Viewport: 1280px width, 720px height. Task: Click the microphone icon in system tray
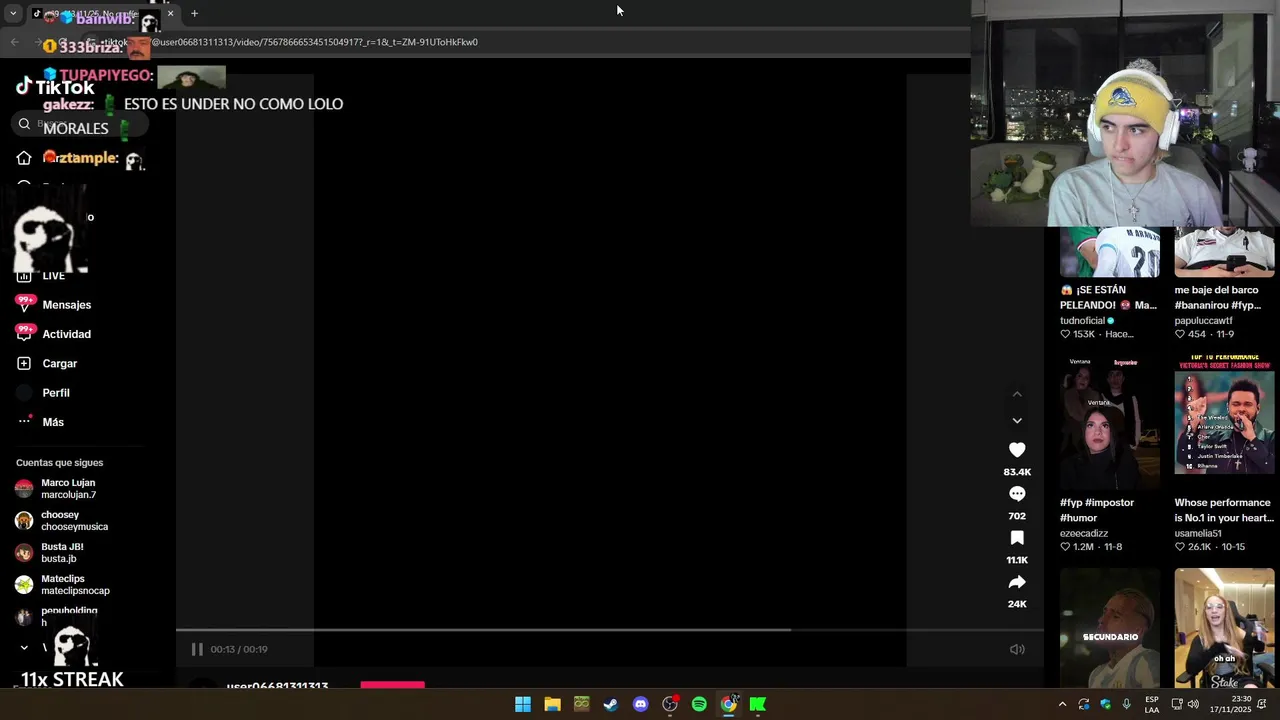pyautogui.click(x=1127, y=704)
